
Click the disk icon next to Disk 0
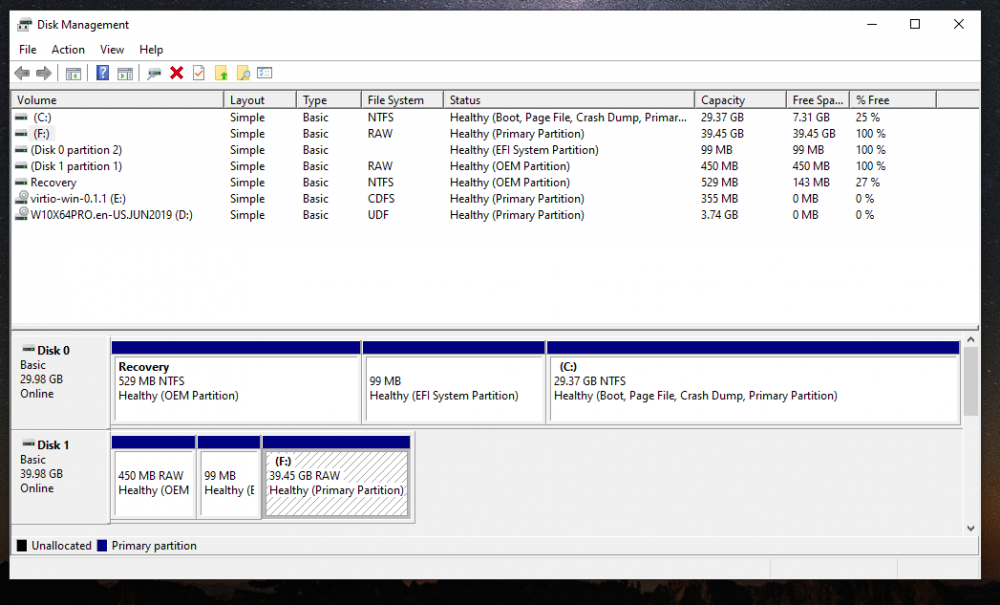[x=28, y=349]
